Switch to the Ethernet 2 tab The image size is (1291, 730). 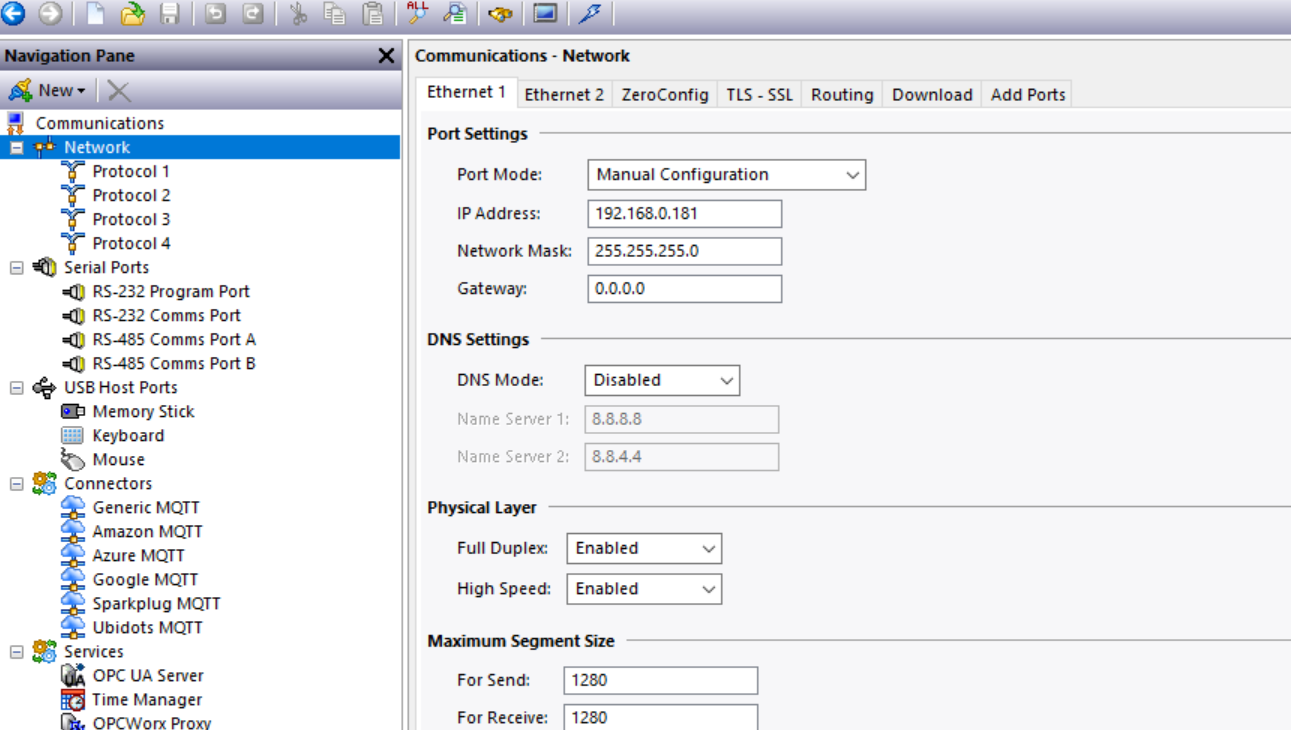tap(564, 94)
